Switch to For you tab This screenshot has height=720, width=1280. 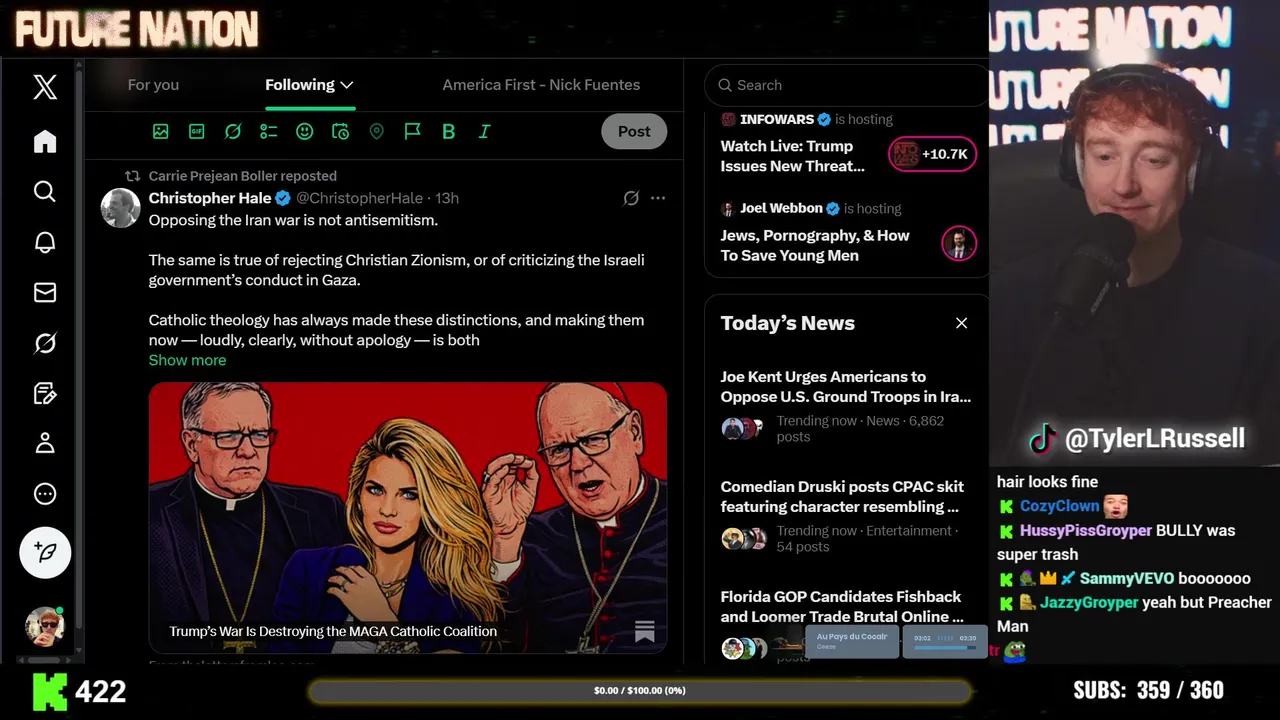click(x=153, y=85)
